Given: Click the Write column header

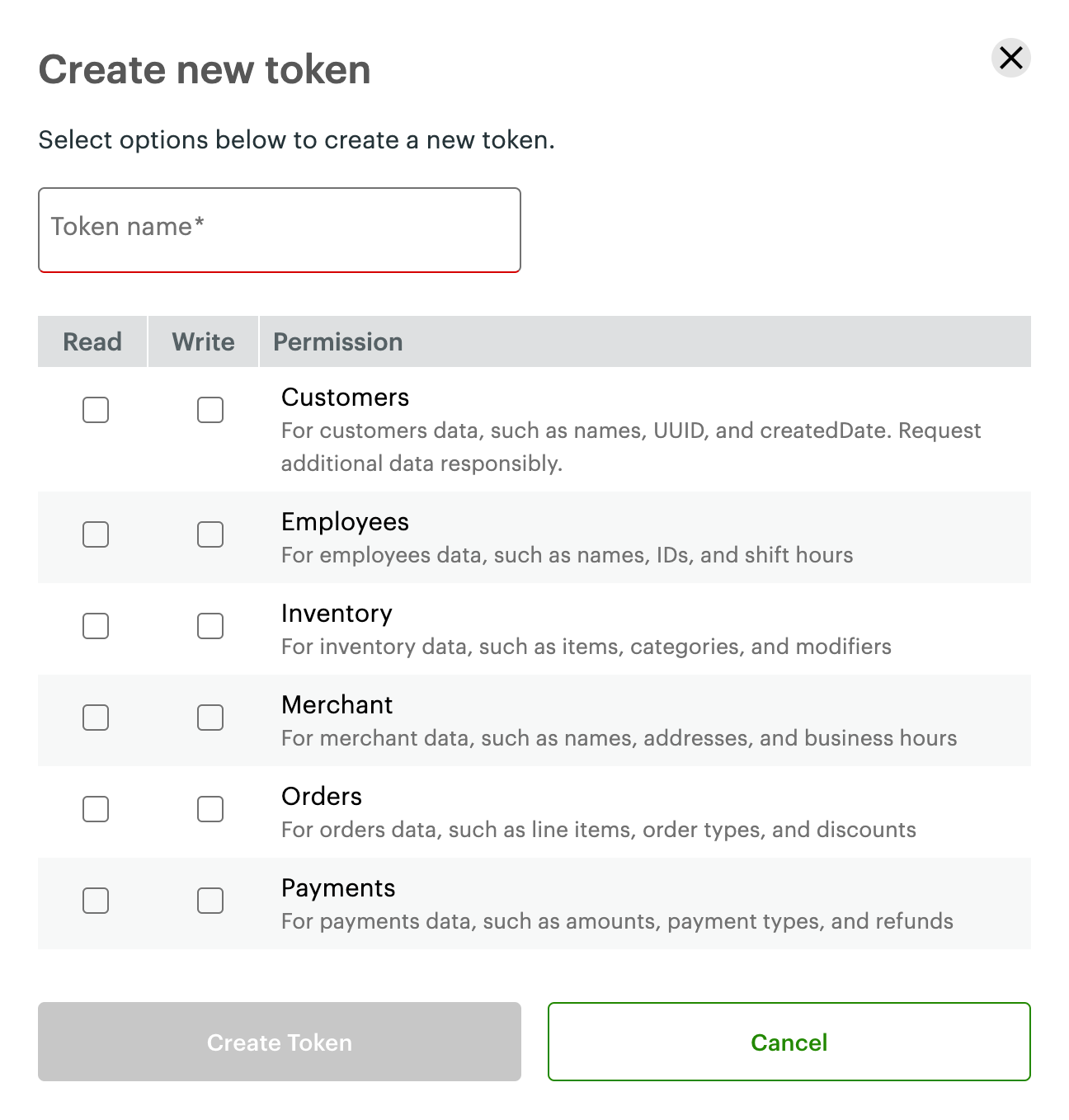Looking at the screenshot, I should (203, 341).
